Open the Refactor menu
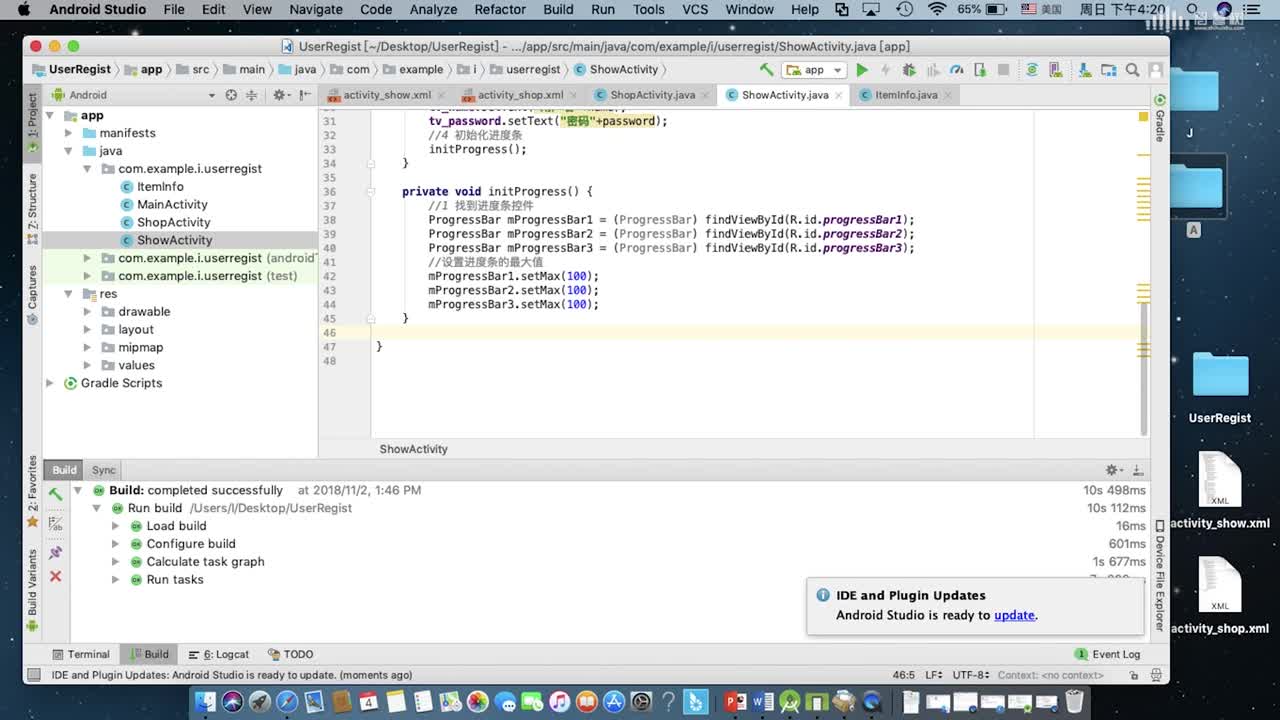This screenshot has height=720, width=1280. point(500,9)
